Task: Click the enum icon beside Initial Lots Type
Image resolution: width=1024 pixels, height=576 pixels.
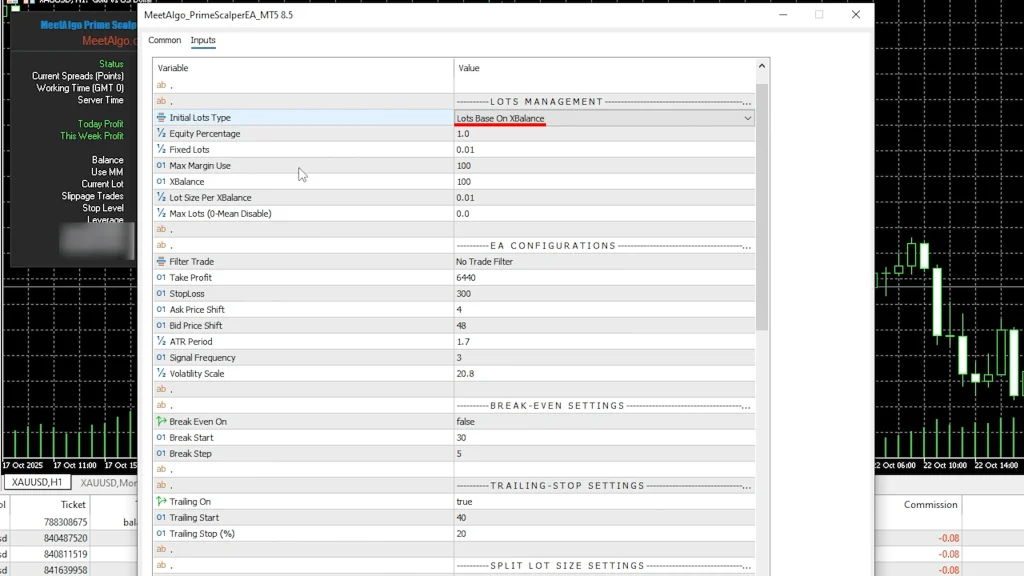Action: pyautogui.click(x=161, y=118)
